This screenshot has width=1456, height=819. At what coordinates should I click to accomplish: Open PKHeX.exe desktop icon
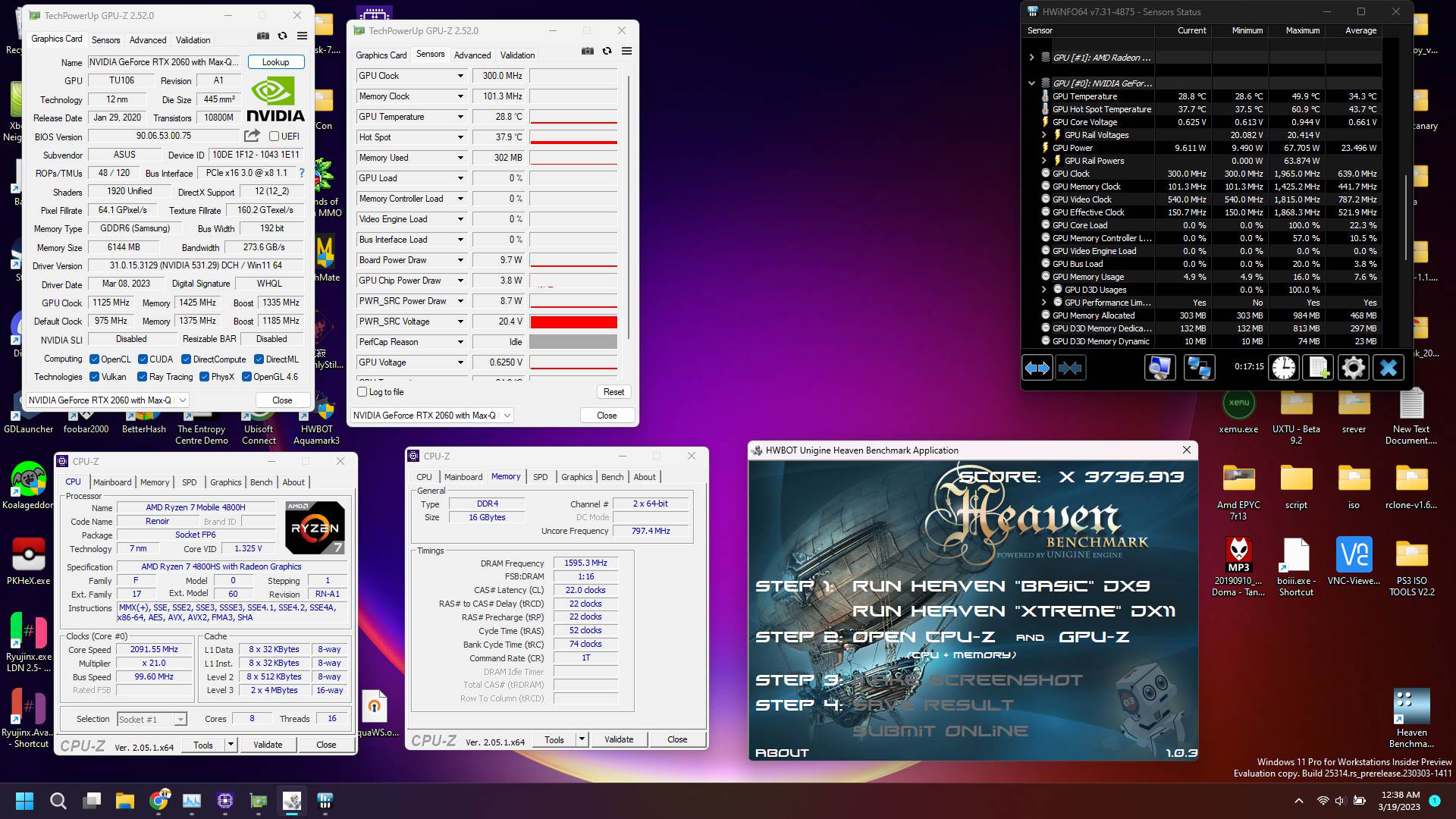28,562
